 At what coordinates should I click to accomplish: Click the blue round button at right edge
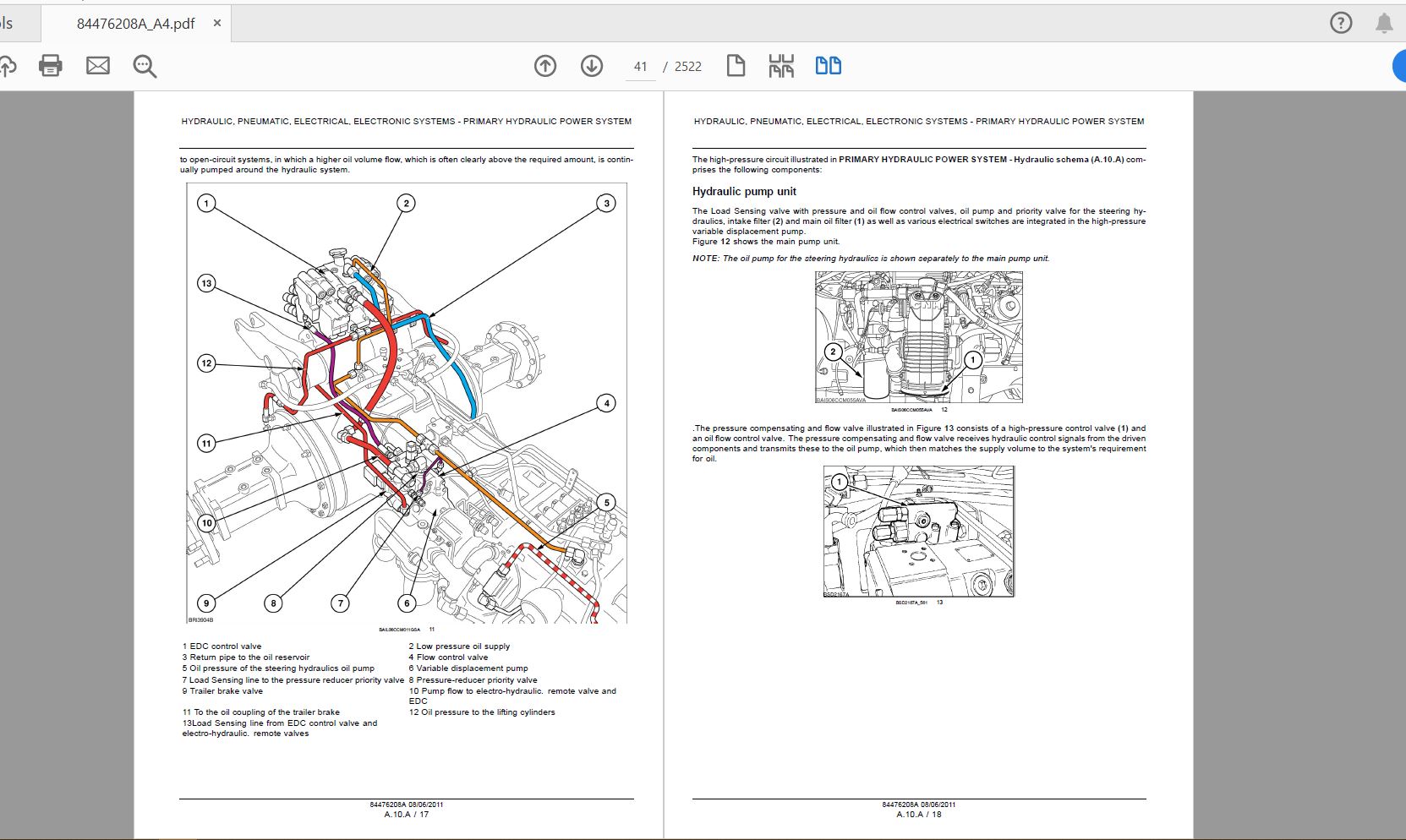(x=1399, y=66)
